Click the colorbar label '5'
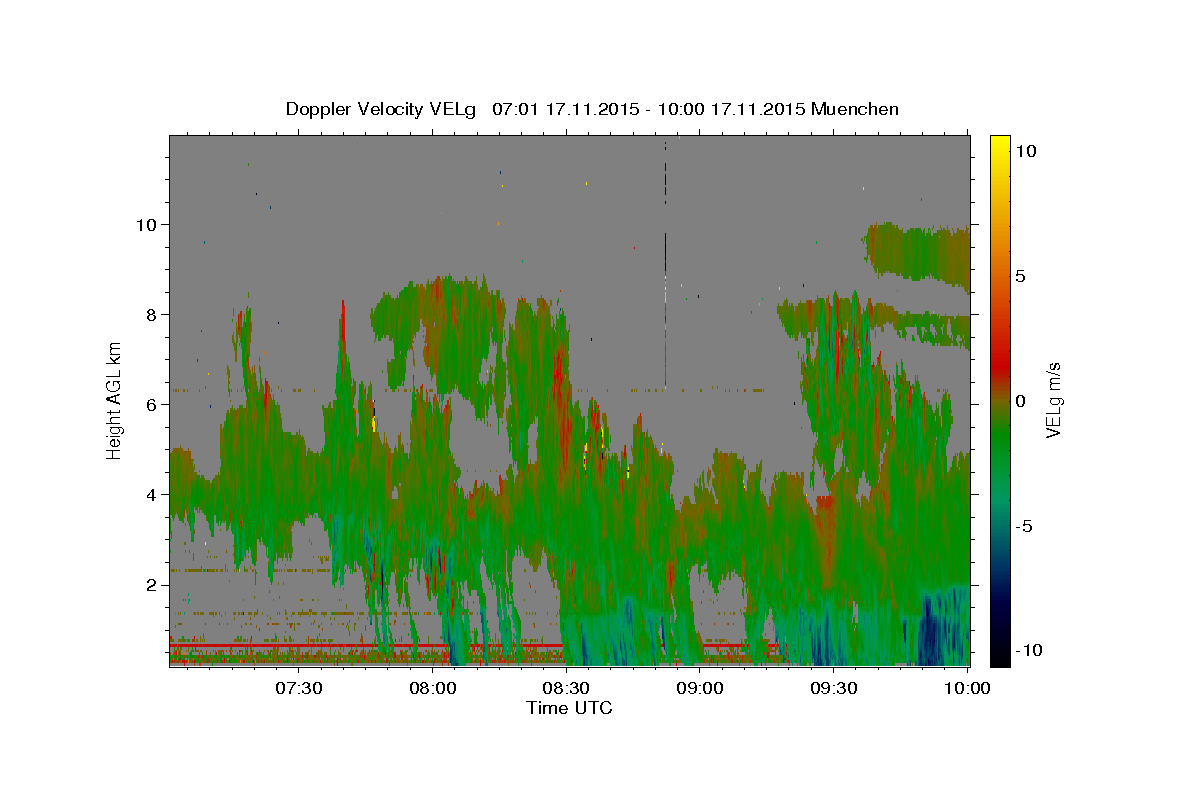The image size is (1200, 800). pyautogui.click(x=1020, y=276)
